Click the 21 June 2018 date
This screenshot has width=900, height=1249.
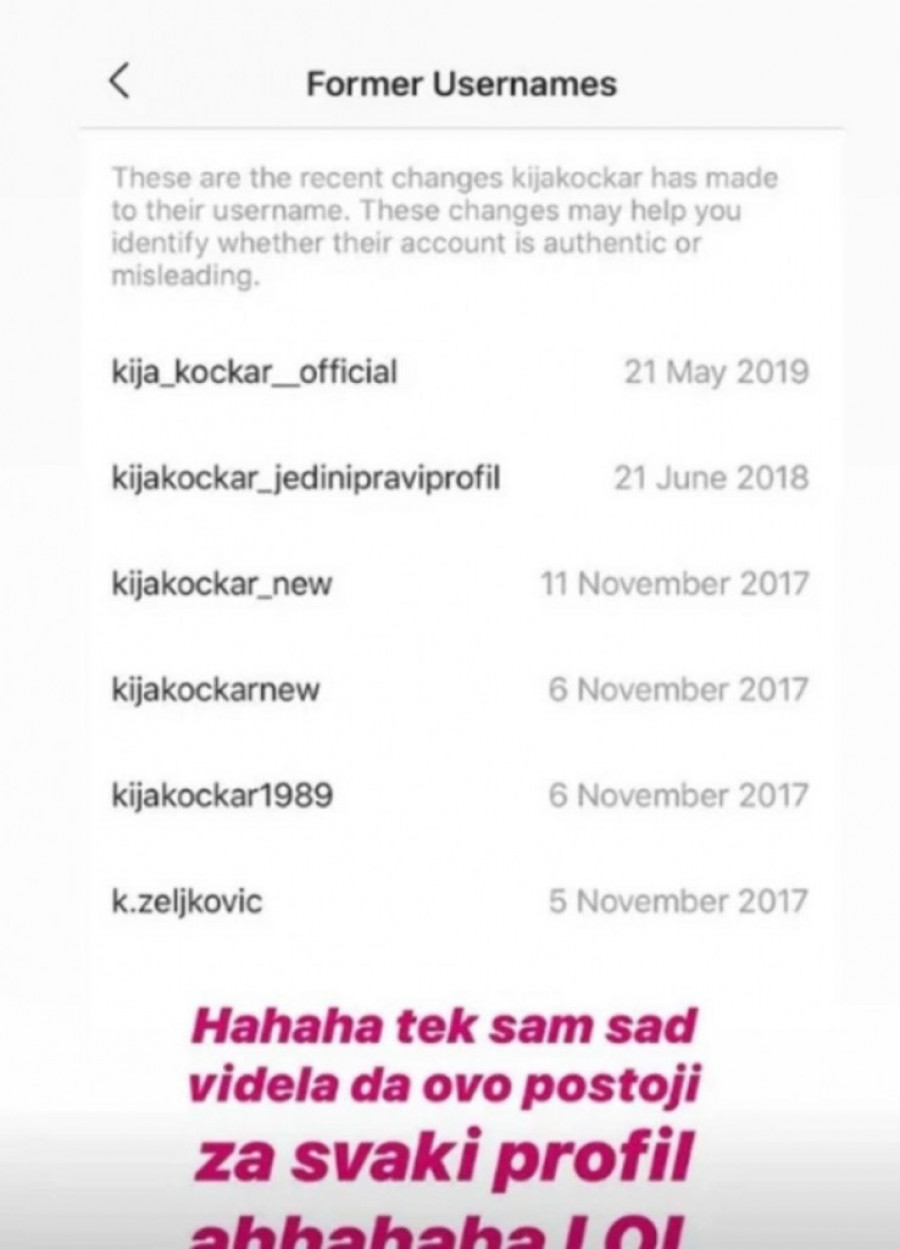click(x=711, y=478)
